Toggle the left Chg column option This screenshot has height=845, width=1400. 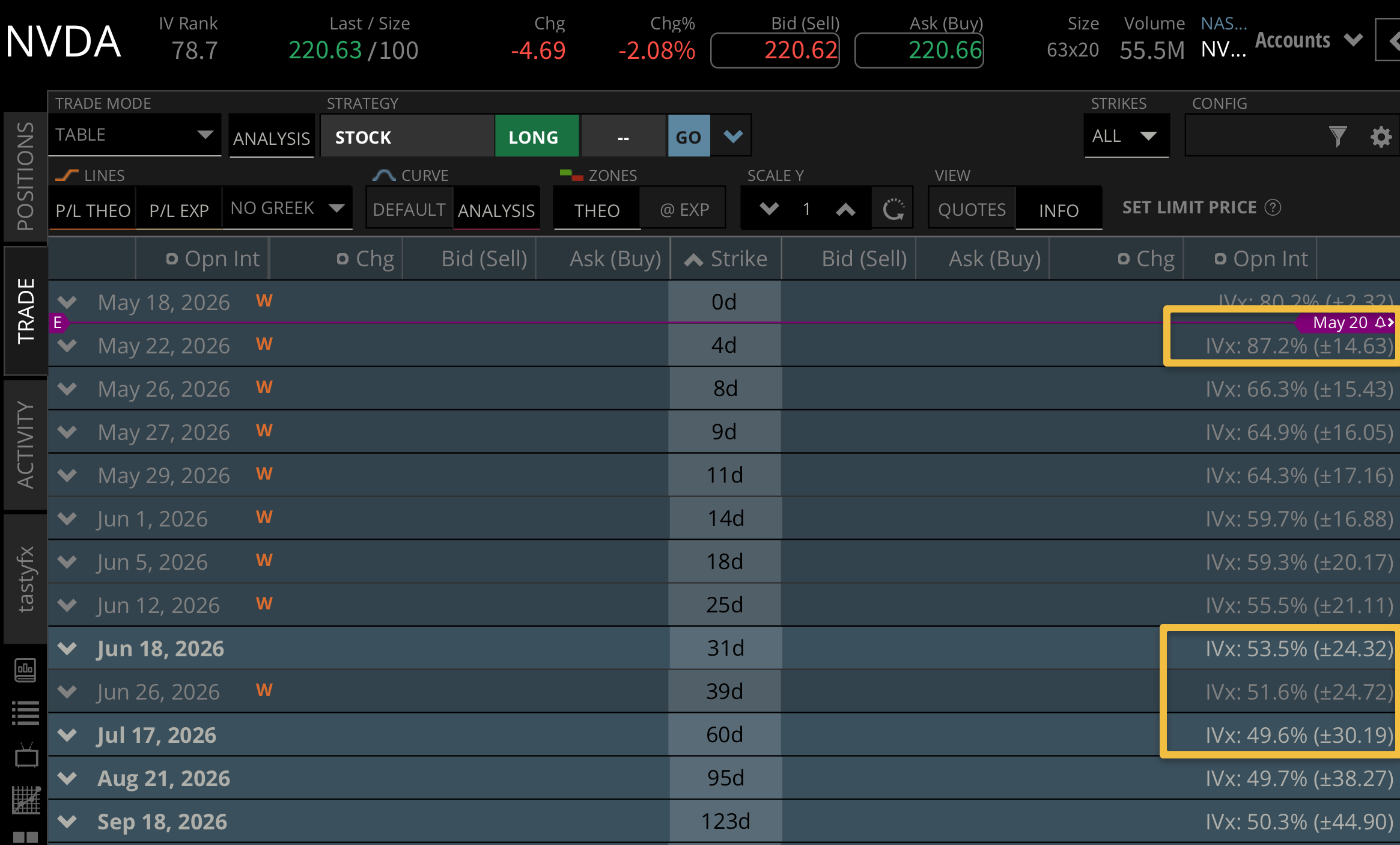pos(342,259)
